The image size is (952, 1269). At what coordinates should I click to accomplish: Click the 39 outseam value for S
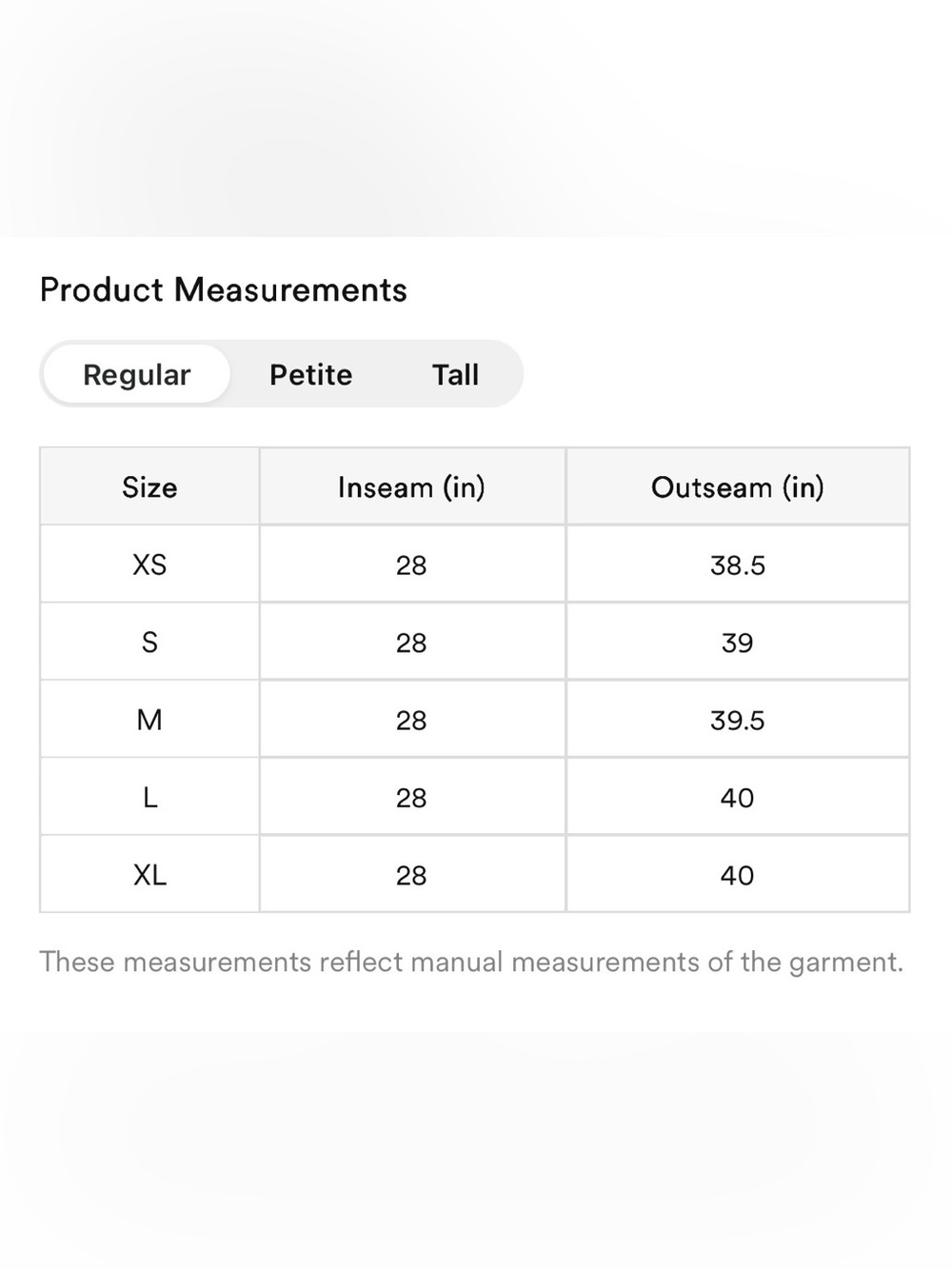pos(738,643)
